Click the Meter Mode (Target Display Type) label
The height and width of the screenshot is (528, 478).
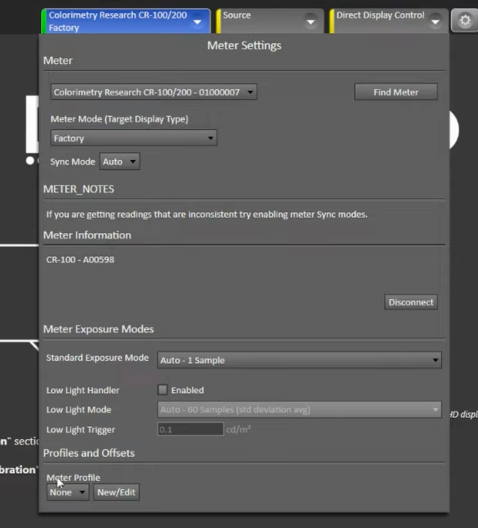(119, 119)
